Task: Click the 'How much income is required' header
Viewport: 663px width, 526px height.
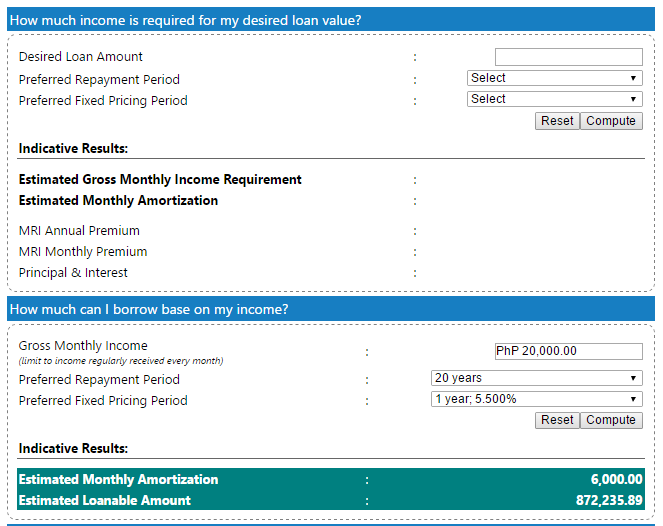Action: [331, 20]
